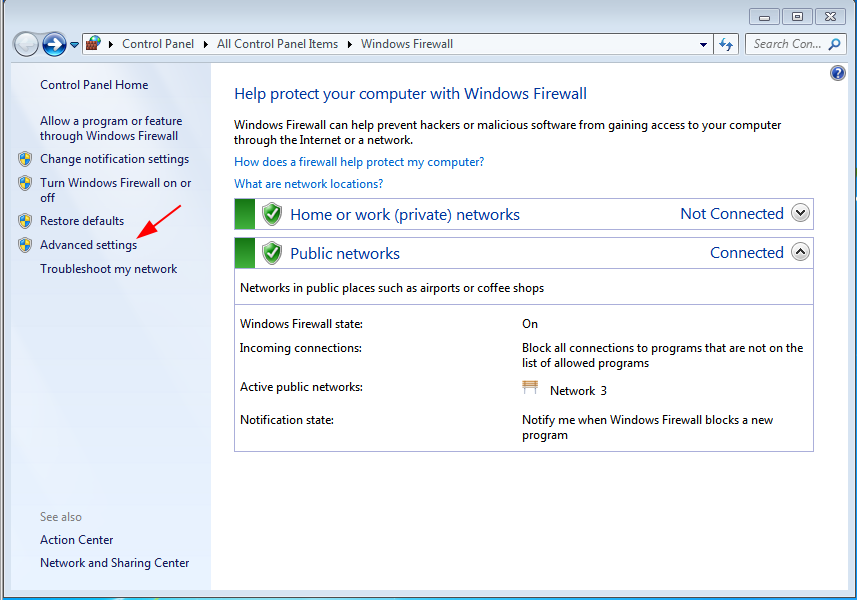Open Control Panel Home link
The width and height of the screenshot is (857, 600).
coord(94,85)
